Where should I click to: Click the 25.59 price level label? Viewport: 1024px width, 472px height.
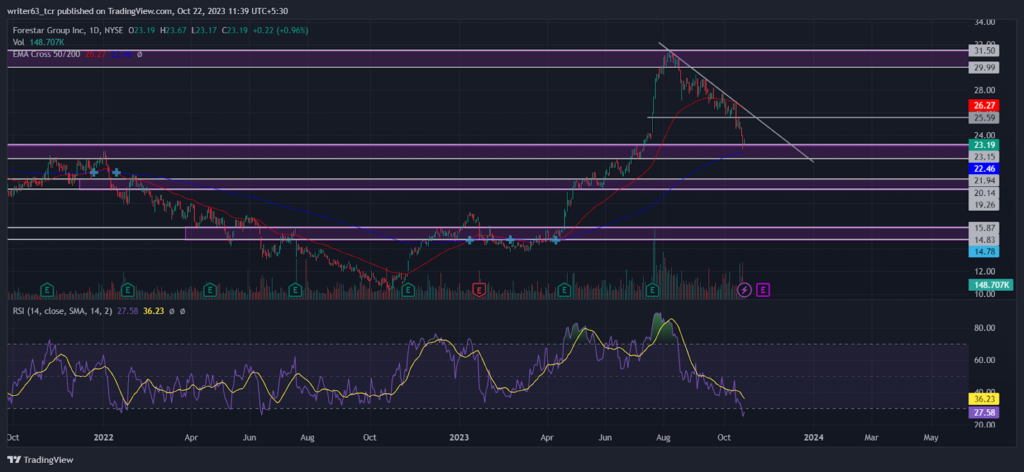pyautogui.click(x=982, y=118)
